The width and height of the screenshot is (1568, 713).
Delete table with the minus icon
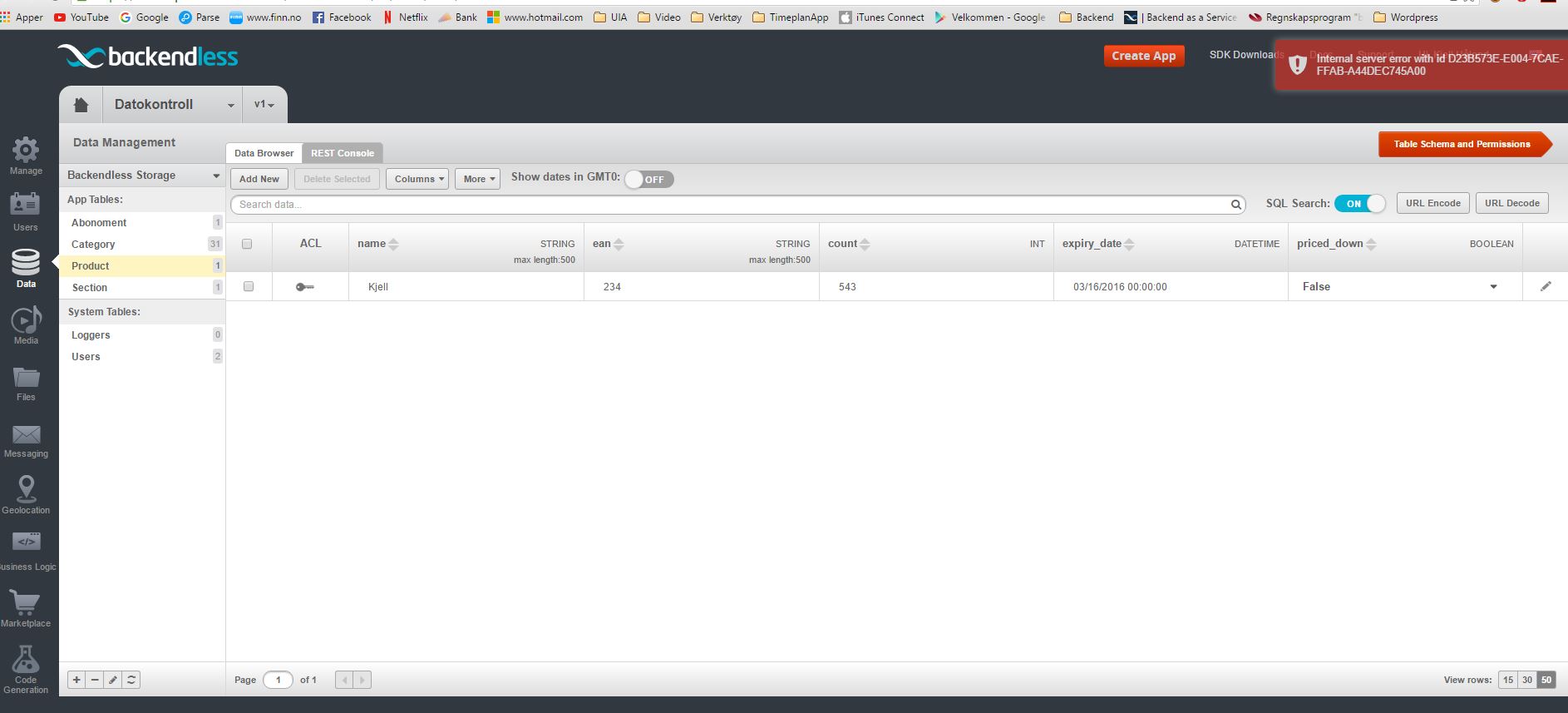(x=95, y=680)
